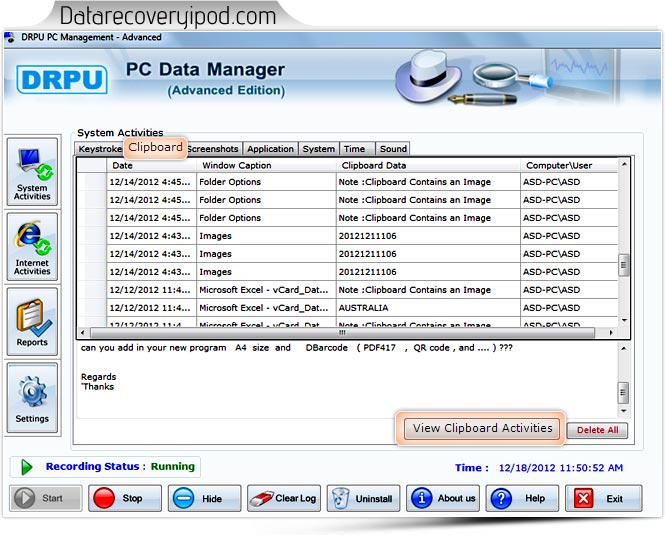665x535 pixels.
Task: Click the DRPU logo
Action: click(x=62, y=79)
